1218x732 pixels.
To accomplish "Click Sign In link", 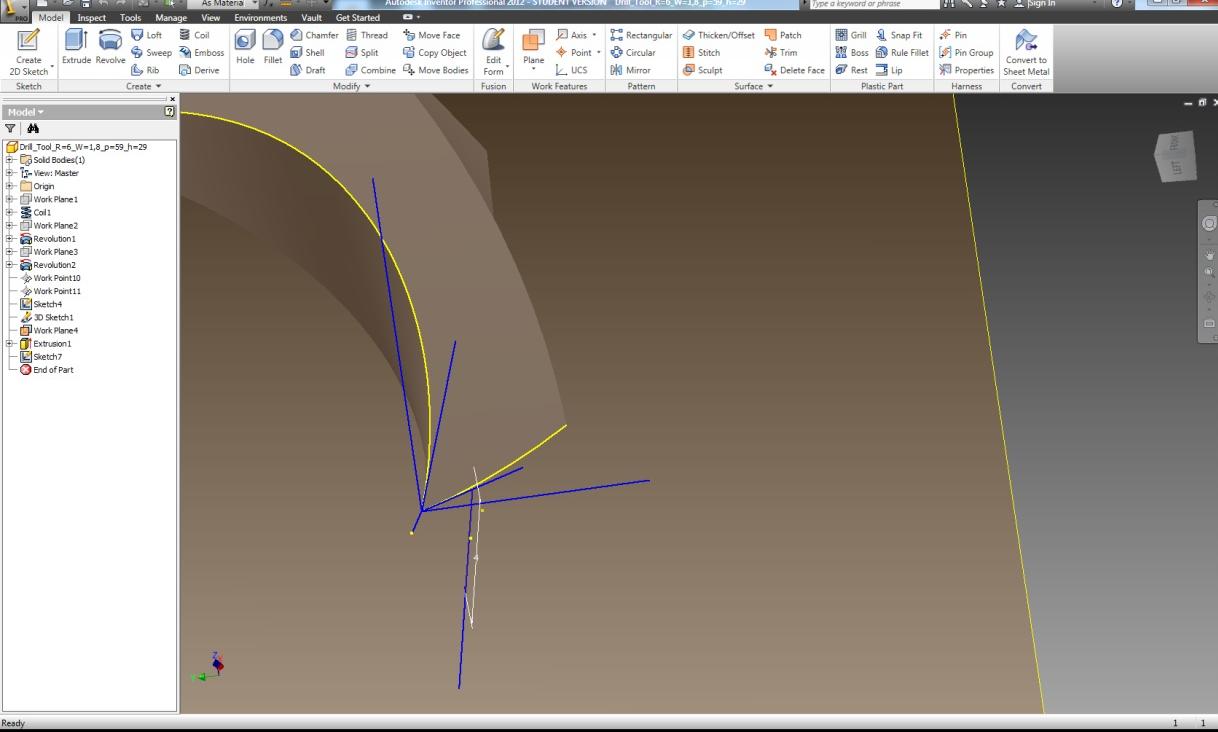I will coord(1035,5).
